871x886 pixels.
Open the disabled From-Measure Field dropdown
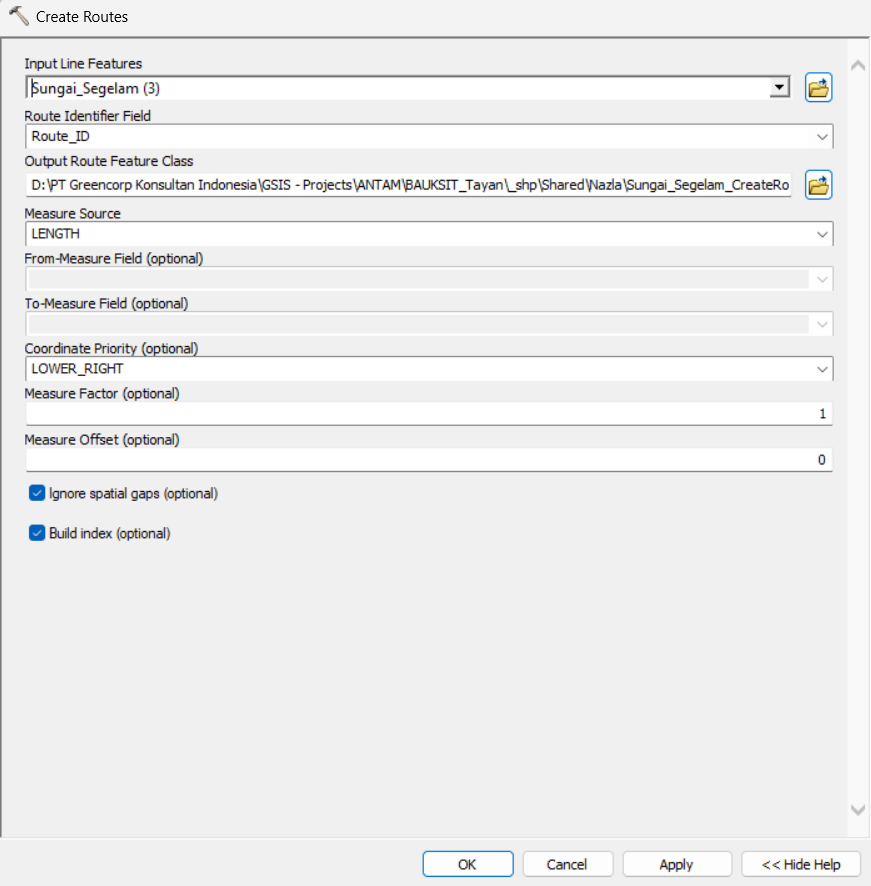[822, 279]
